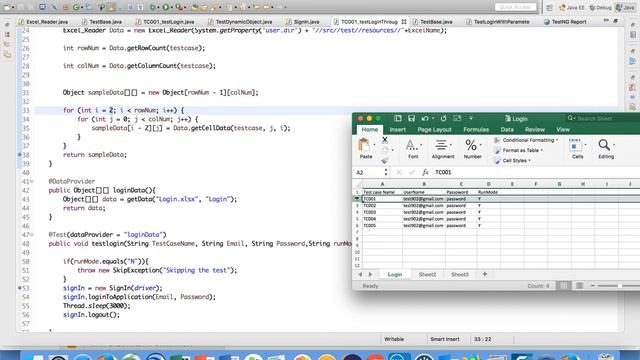
Task: Click the fx insert function icon
Action: point(425,172)
